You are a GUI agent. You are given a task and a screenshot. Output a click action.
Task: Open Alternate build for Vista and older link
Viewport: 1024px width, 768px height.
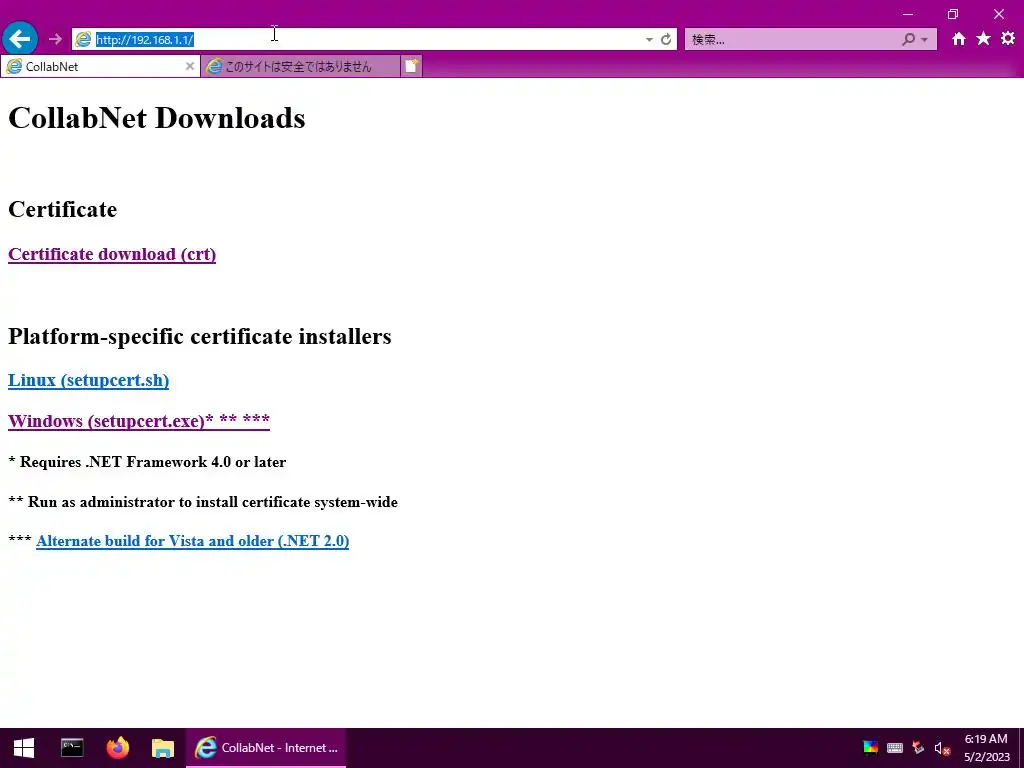click(193, 541)
